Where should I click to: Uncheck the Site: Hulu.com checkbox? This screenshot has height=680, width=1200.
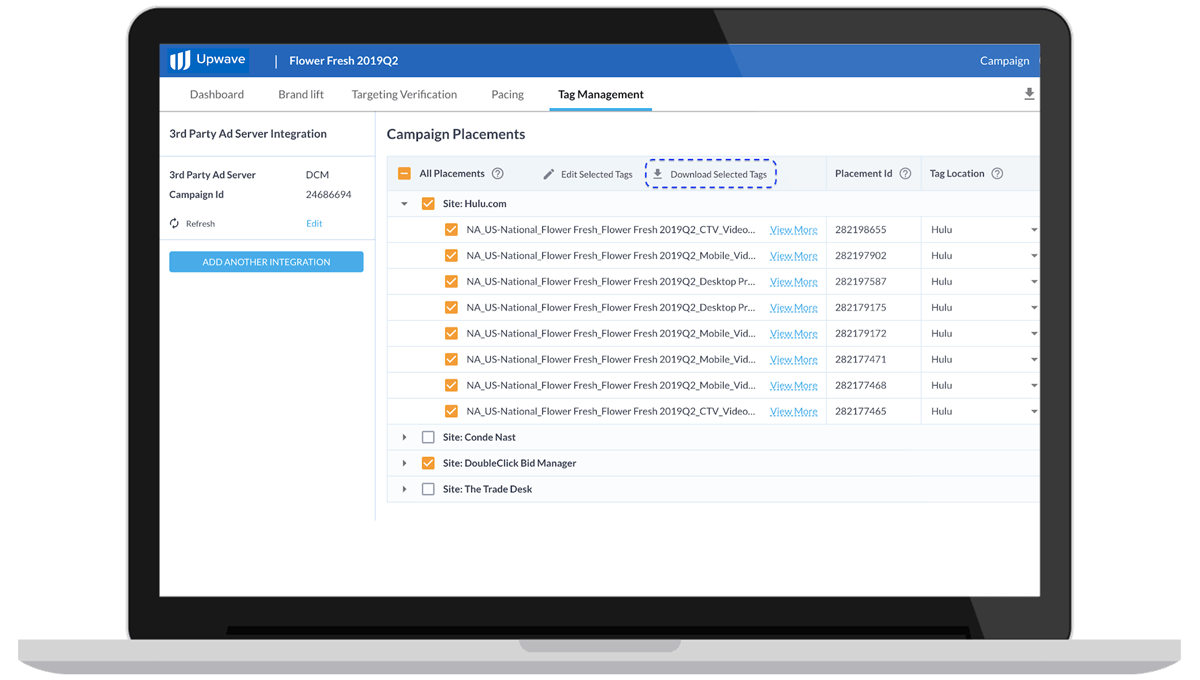click(428, 203)
